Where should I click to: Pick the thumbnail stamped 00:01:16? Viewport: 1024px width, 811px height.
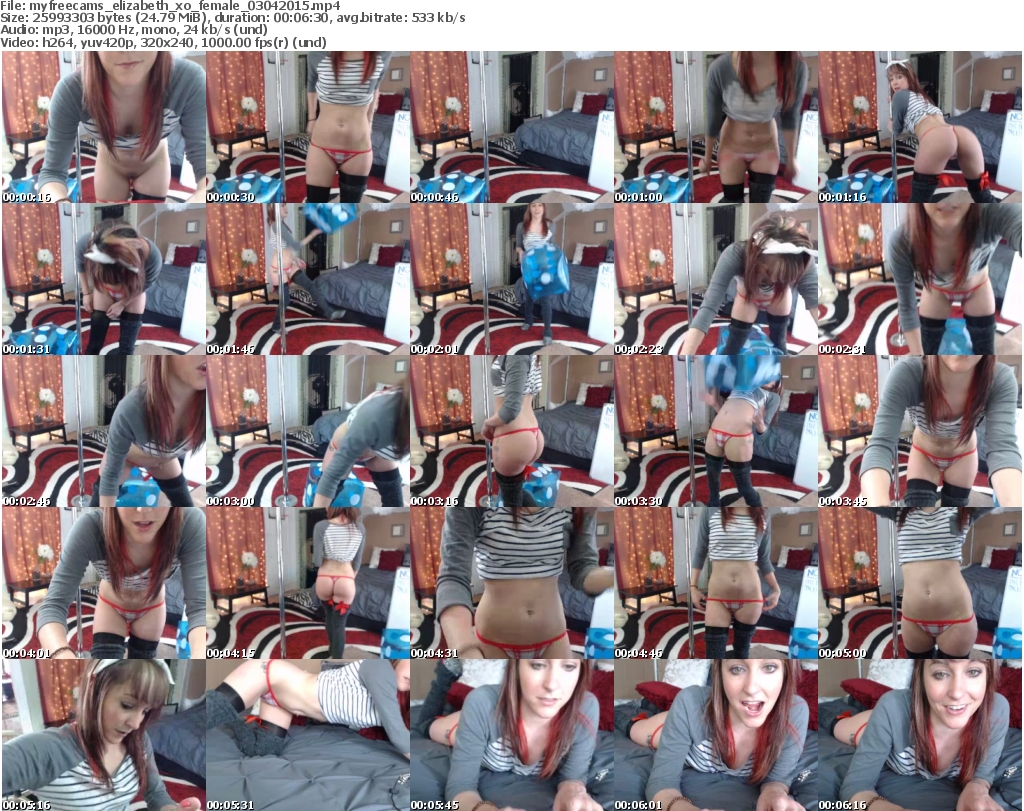pyautogui.click(x=920, y=127)
